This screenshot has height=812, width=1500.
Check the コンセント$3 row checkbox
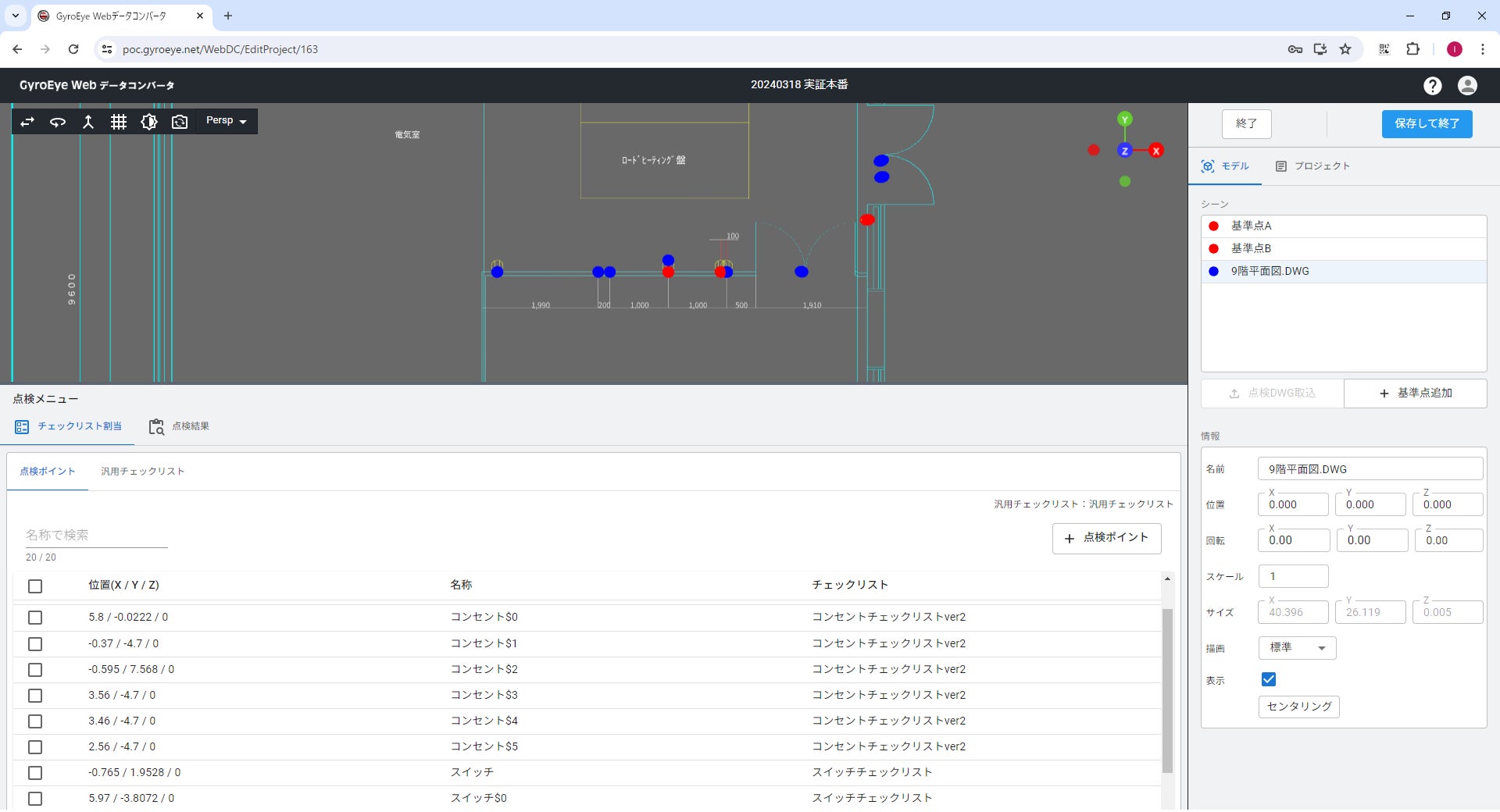tap(35, 696)
